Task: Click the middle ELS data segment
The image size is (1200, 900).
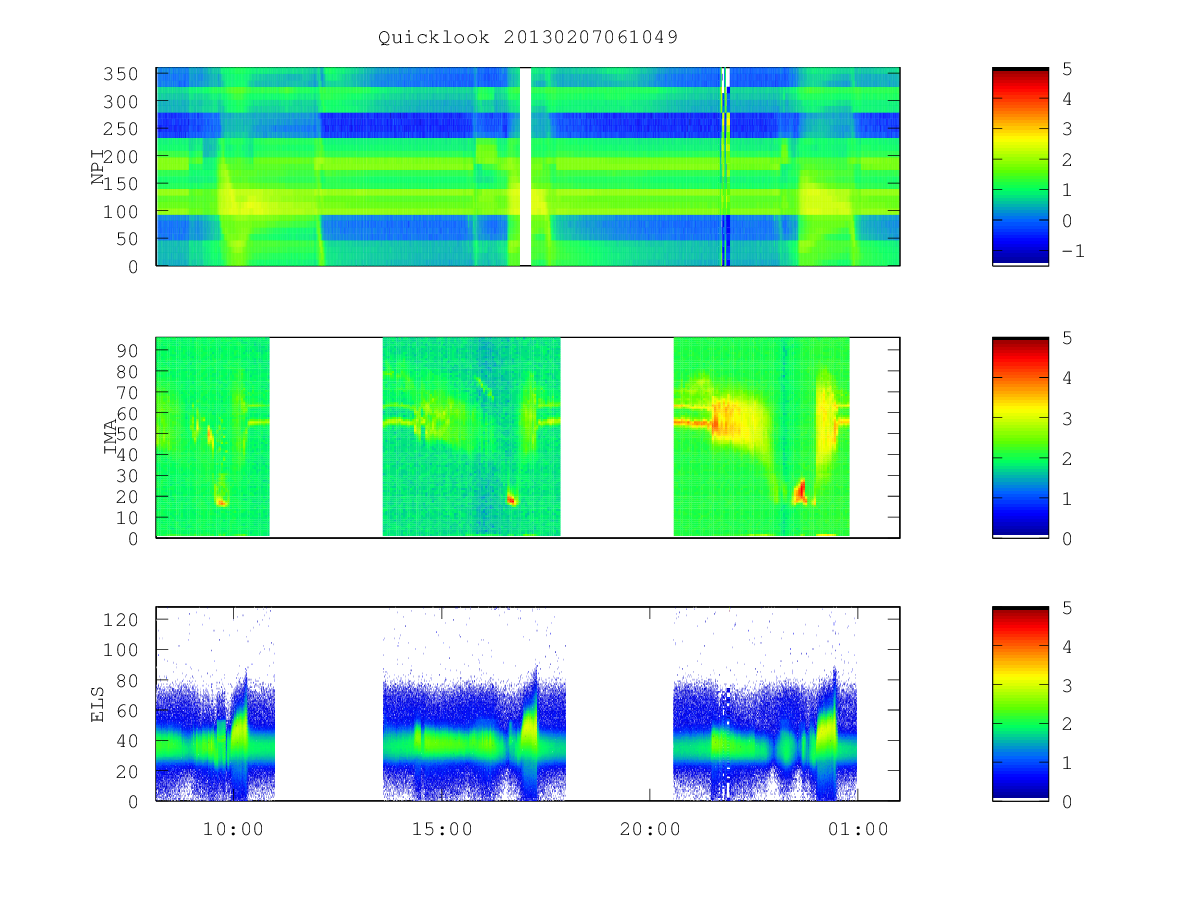Action: pos(474,704)
